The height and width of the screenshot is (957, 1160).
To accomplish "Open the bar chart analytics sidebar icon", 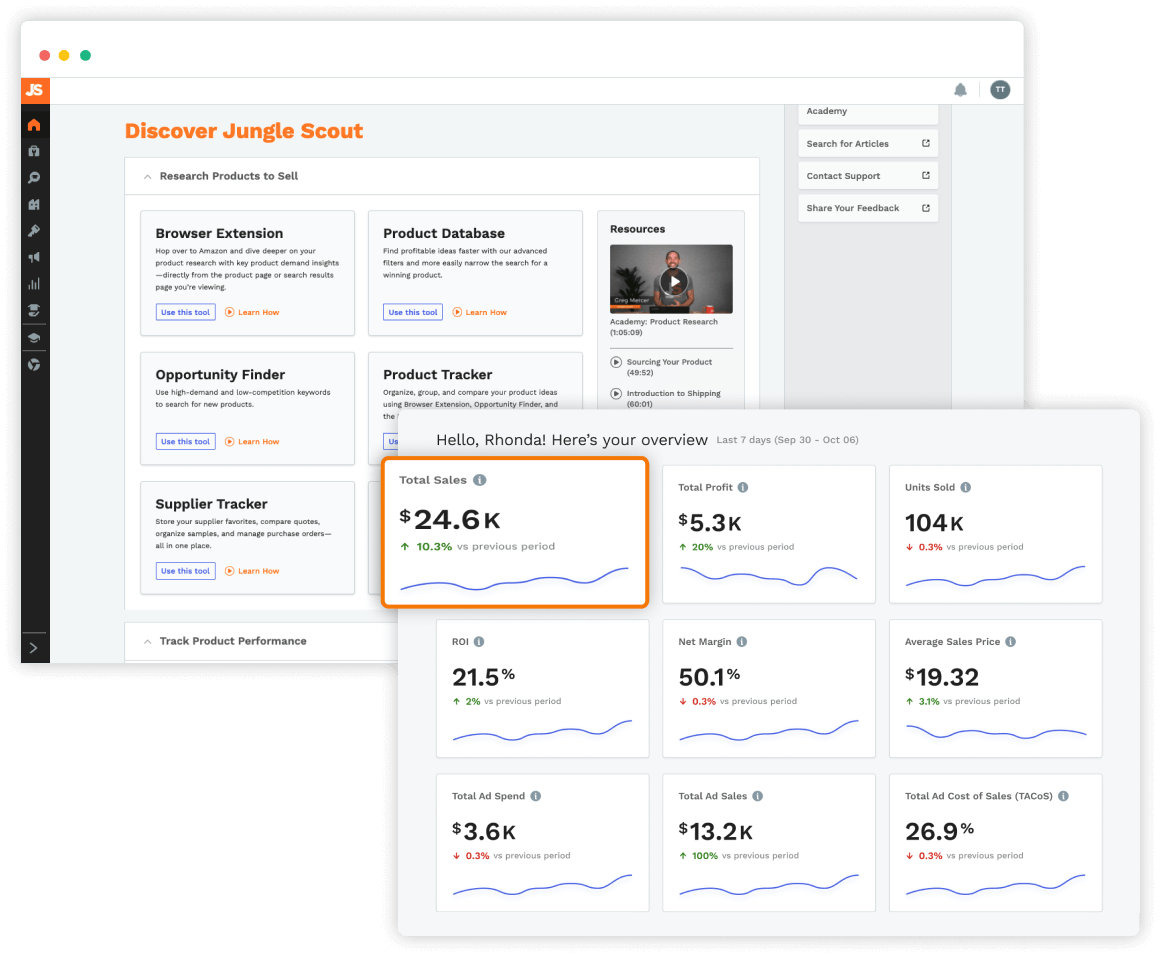I will coord(34,284).
